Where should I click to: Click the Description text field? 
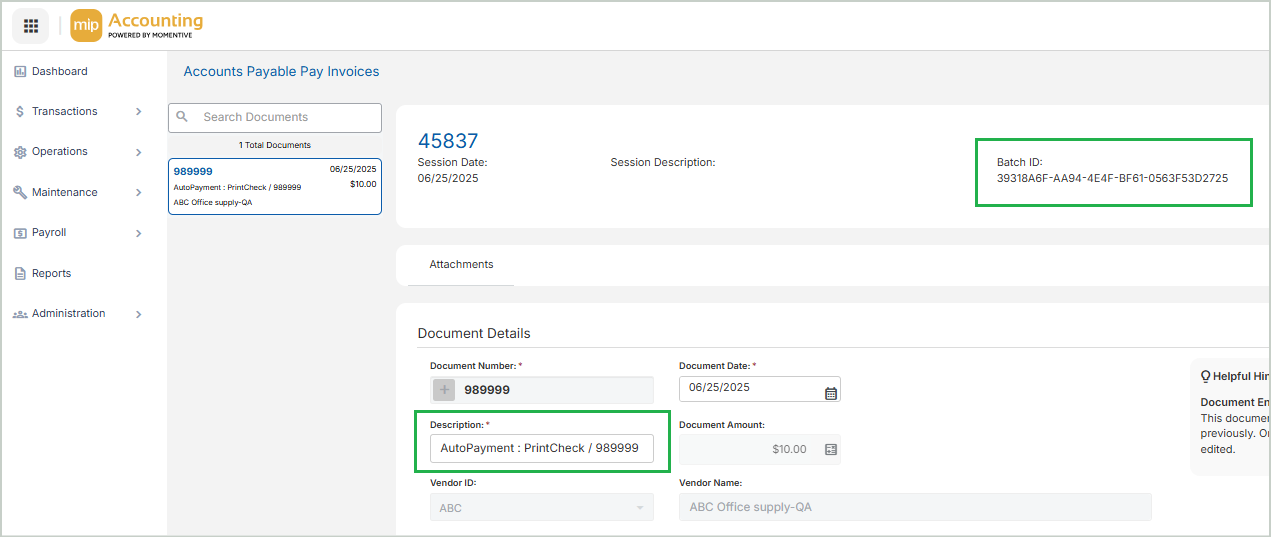pos(540,448)
